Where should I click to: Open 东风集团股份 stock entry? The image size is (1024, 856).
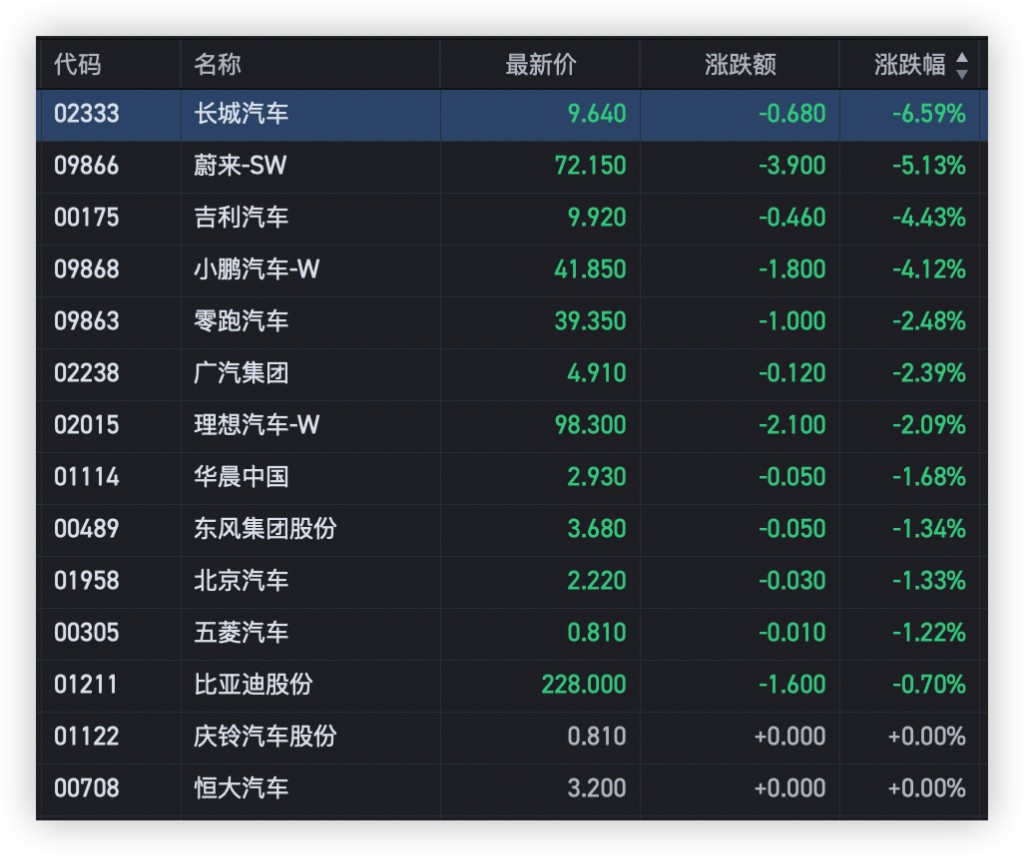pyautogui.click(x=265, y=530)
